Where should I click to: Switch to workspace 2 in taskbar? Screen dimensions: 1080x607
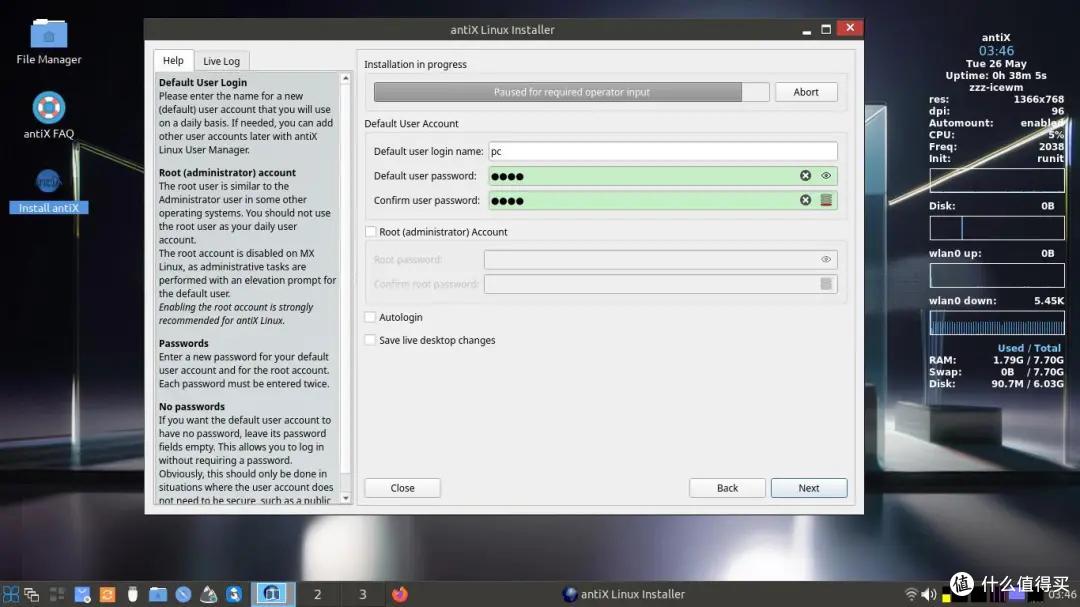click(318, 594)
